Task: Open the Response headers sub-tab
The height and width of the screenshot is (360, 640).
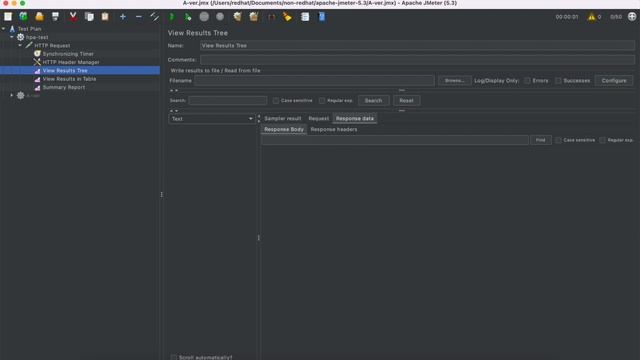Action: point(334,129)
